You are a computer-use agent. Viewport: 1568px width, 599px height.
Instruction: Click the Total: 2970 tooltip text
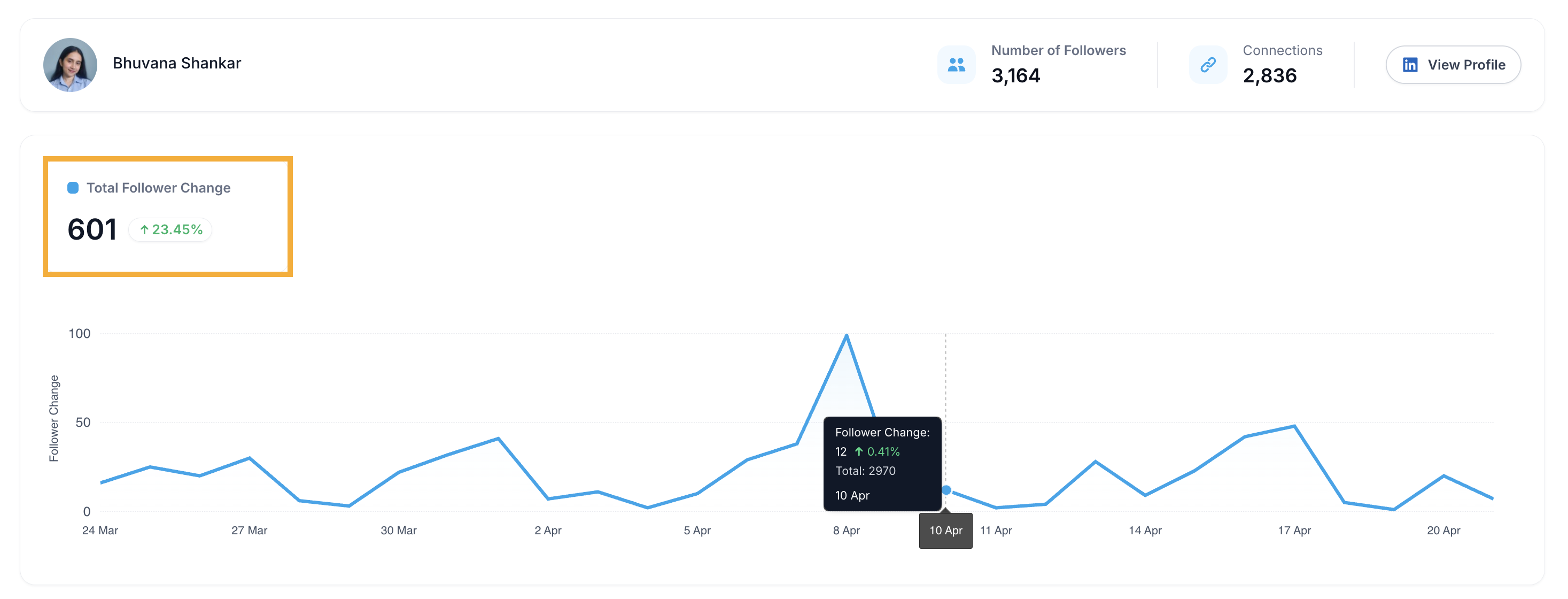pyautogui.click(x=865, y=471)
